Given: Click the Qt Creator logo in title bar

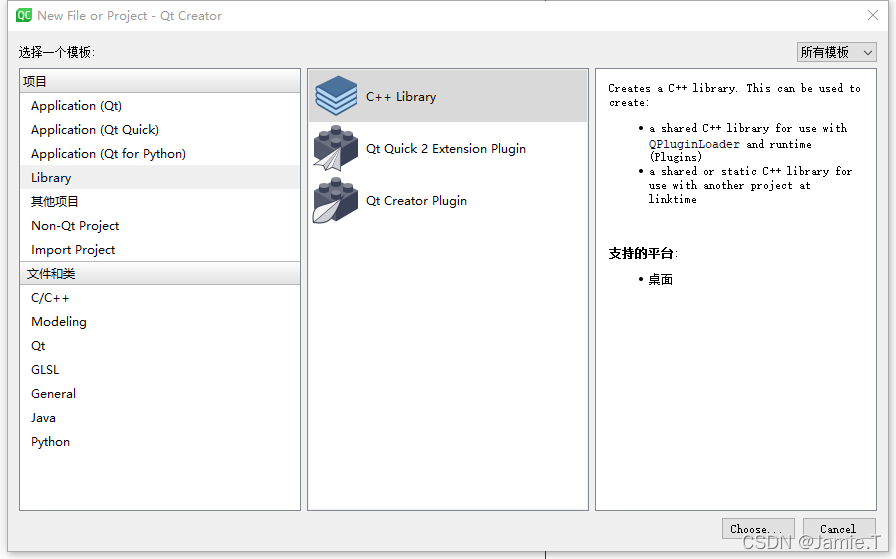Looking at the screenshot, I should coord(24,15).
